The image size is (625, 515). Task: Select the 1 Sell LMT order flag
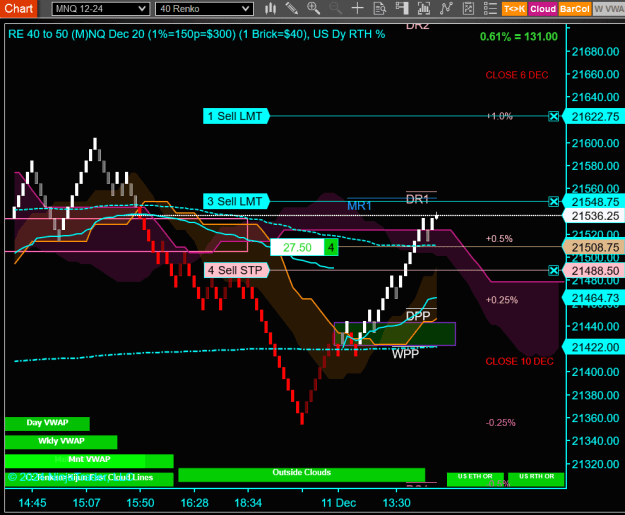[x=235, y=116]
